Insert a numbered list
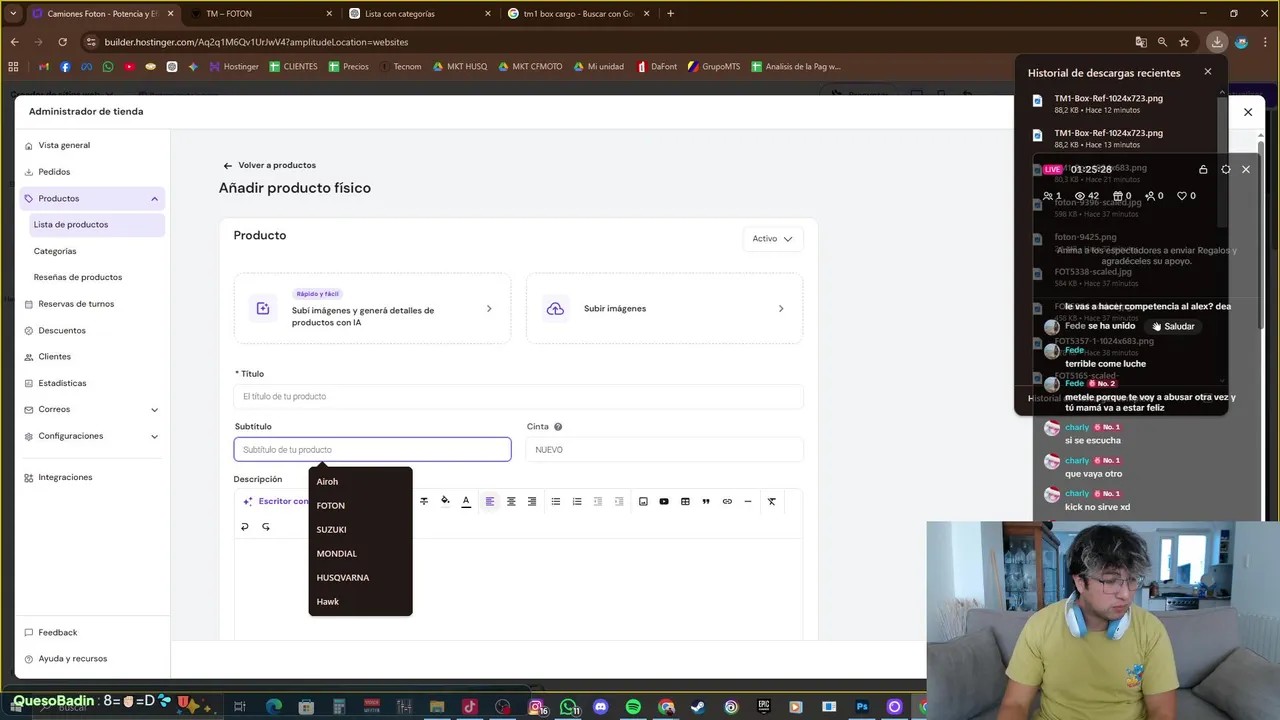 tap(577, 501)
